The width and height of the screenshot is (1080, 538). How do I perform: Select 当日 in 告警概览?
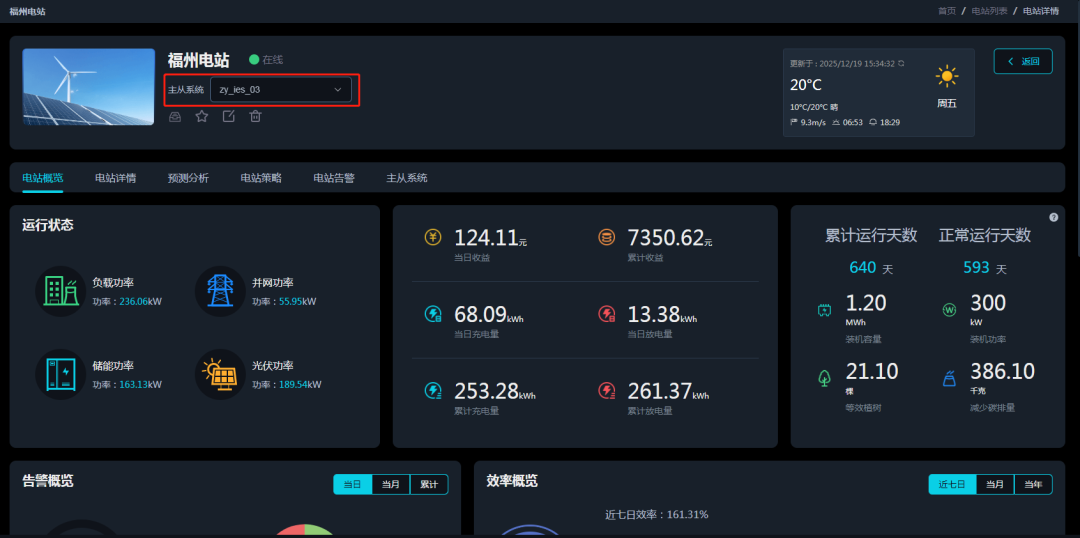[x=353, y=484]
